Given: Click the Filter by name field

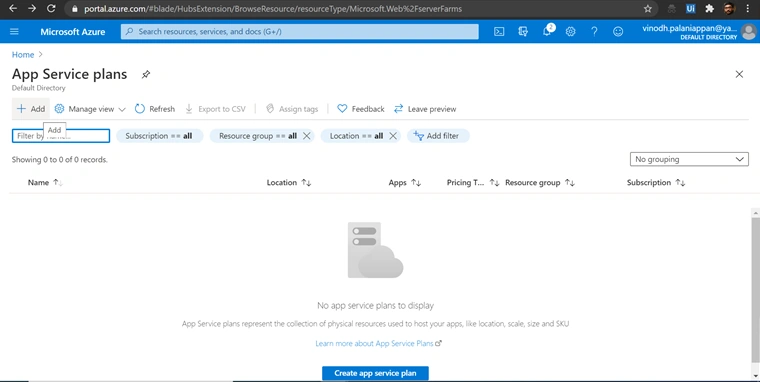Looking at the screenshot, I should pos(61,136).
